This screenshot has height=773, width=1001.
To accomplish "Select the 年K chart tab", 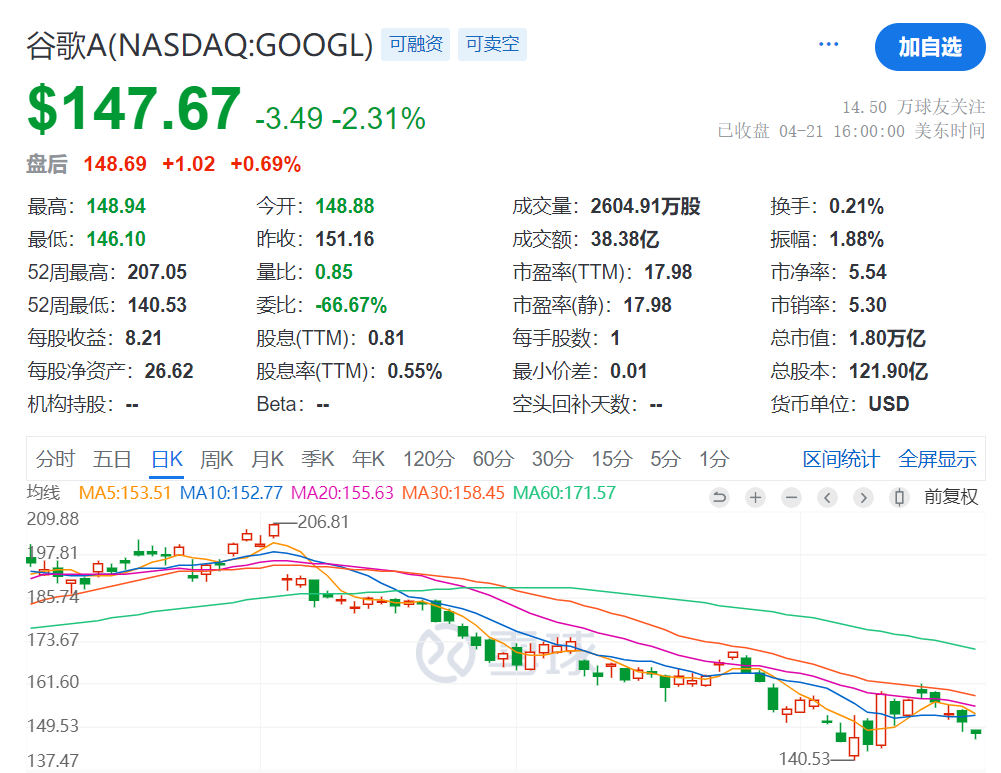I will [x=368, y=459].
